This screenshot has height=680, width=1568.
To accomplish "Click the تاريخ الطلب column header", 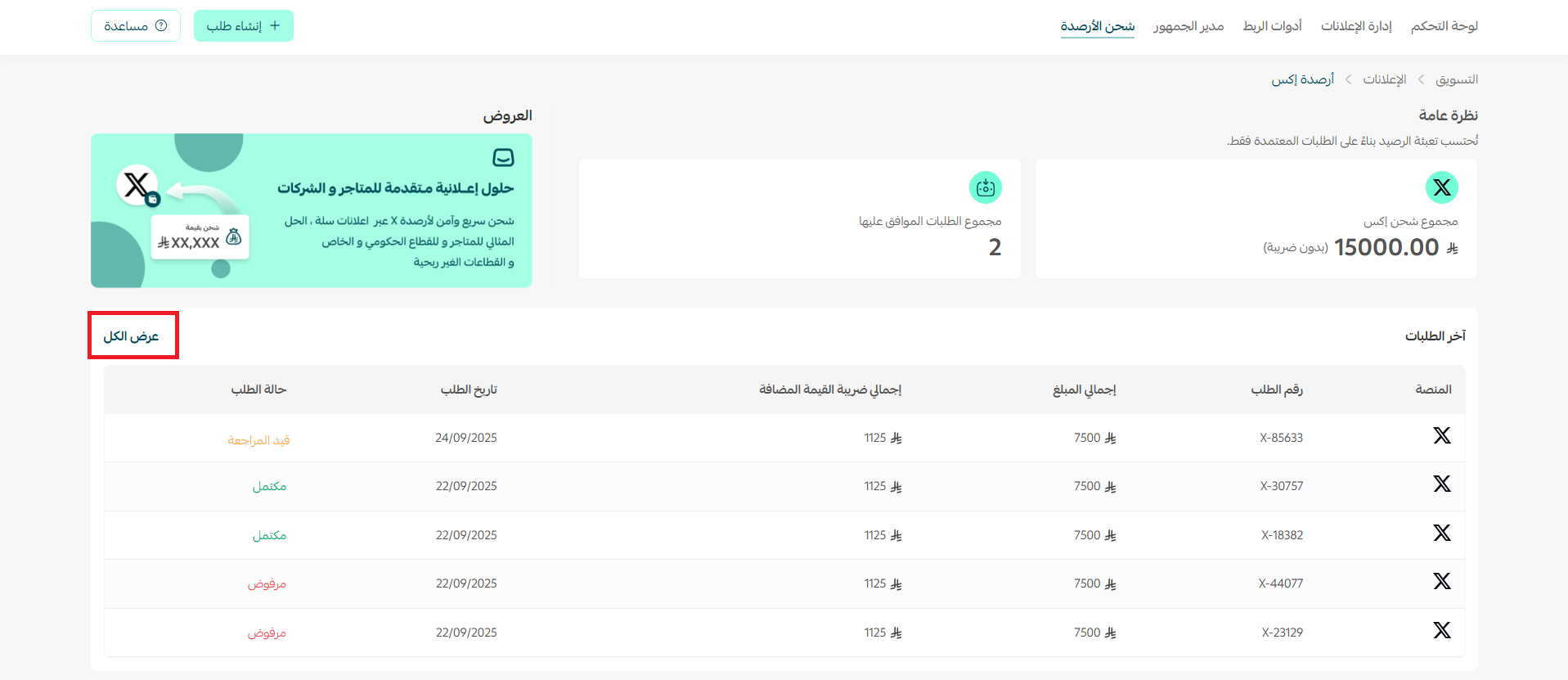I will pyautogui.click(x=469, y=390).
